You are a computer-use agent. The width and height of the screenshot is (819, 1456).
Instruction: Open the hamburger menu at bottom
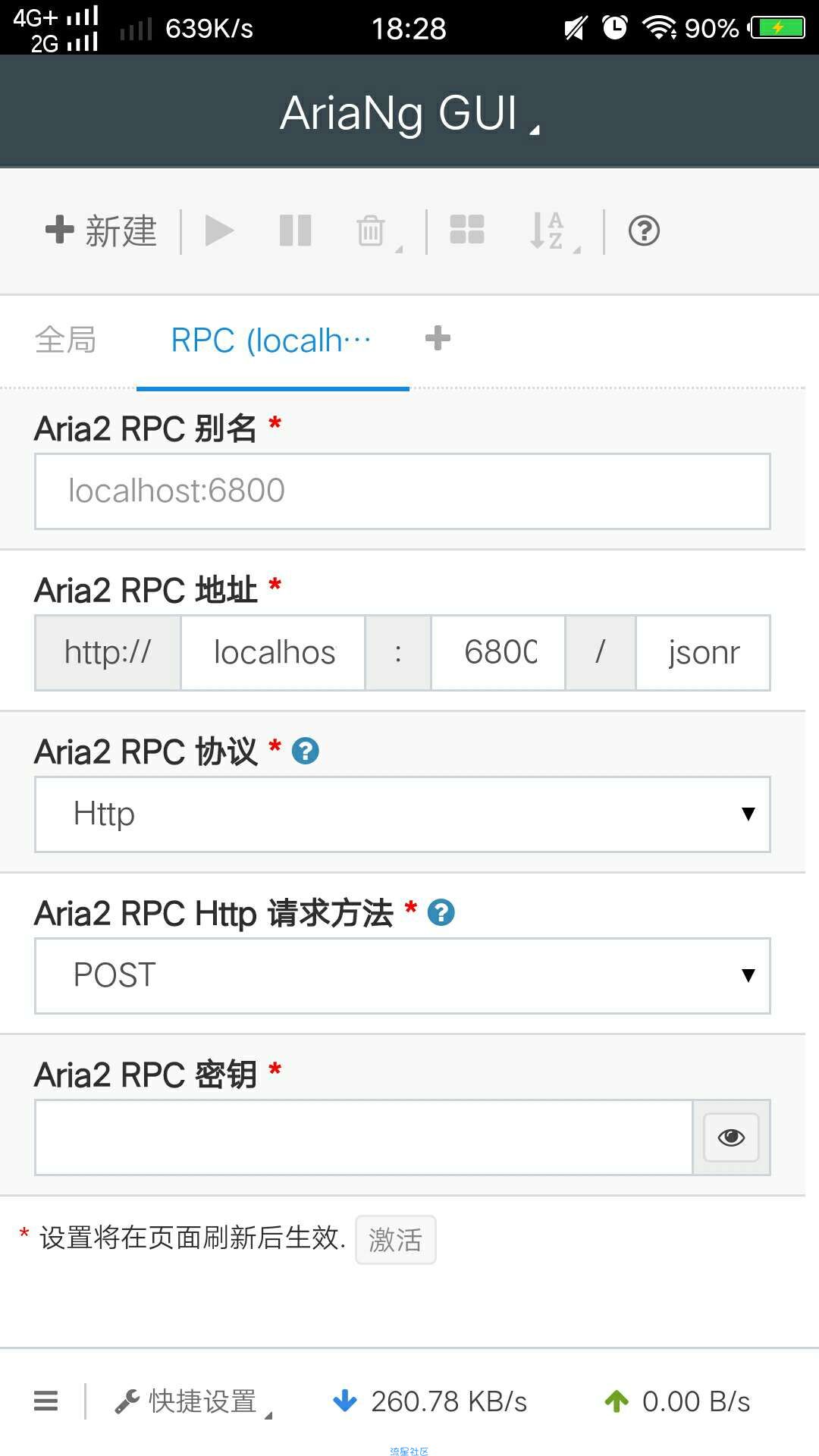tap(46, 1401)
